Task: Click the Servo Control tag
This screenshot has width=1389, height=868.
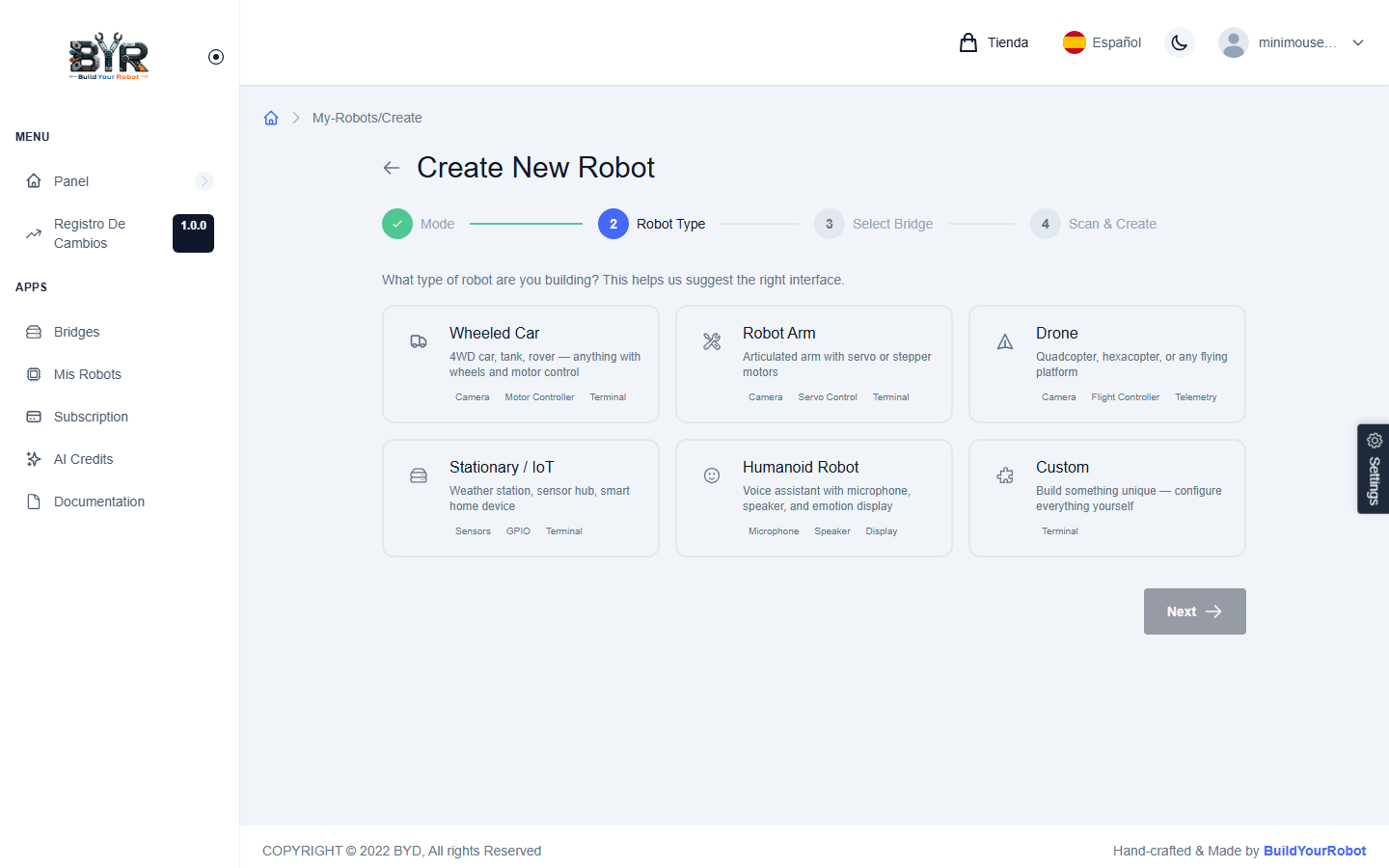Action: pyautogui.click(x=828, y=397)
